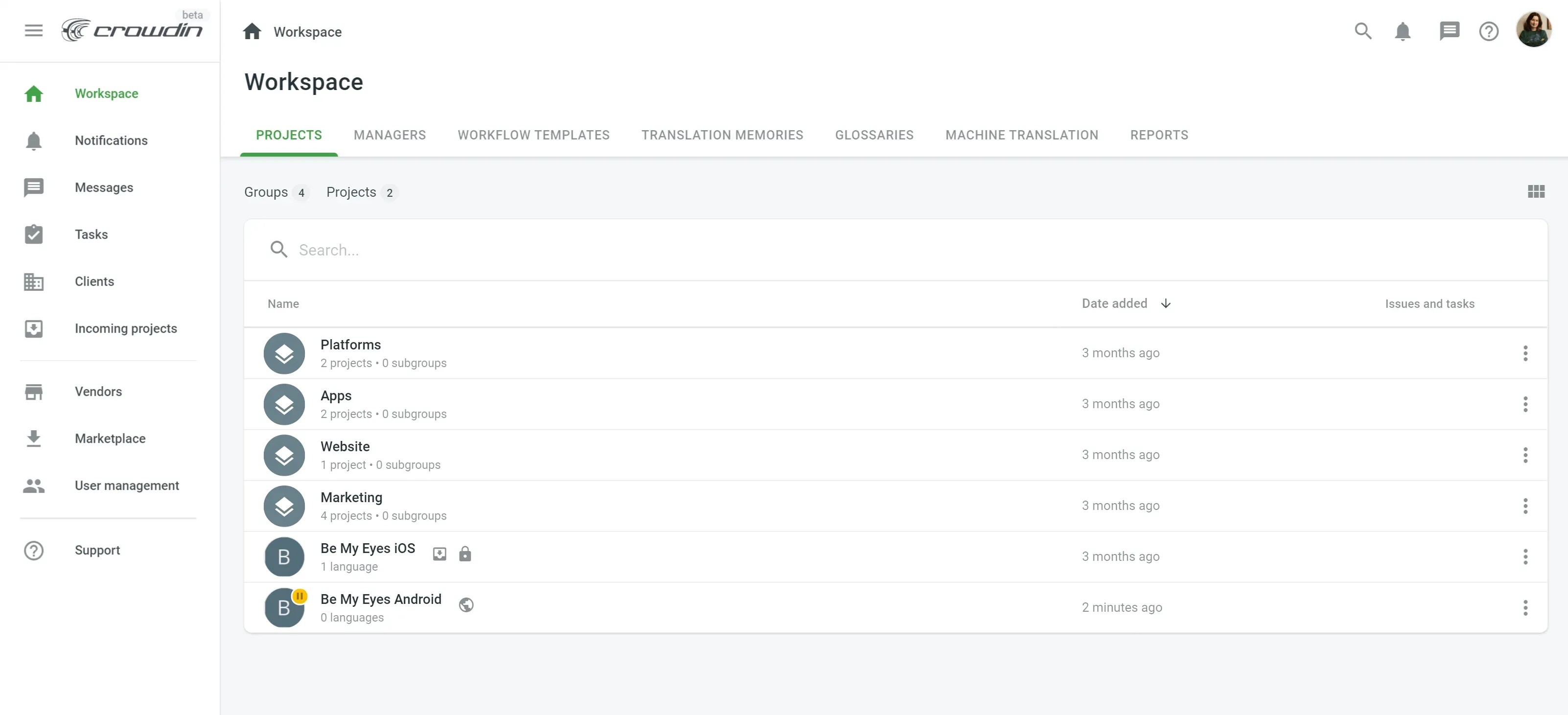Open the Website group link
This screenshot has width=1568, height=715.
[x=345, y=447]
